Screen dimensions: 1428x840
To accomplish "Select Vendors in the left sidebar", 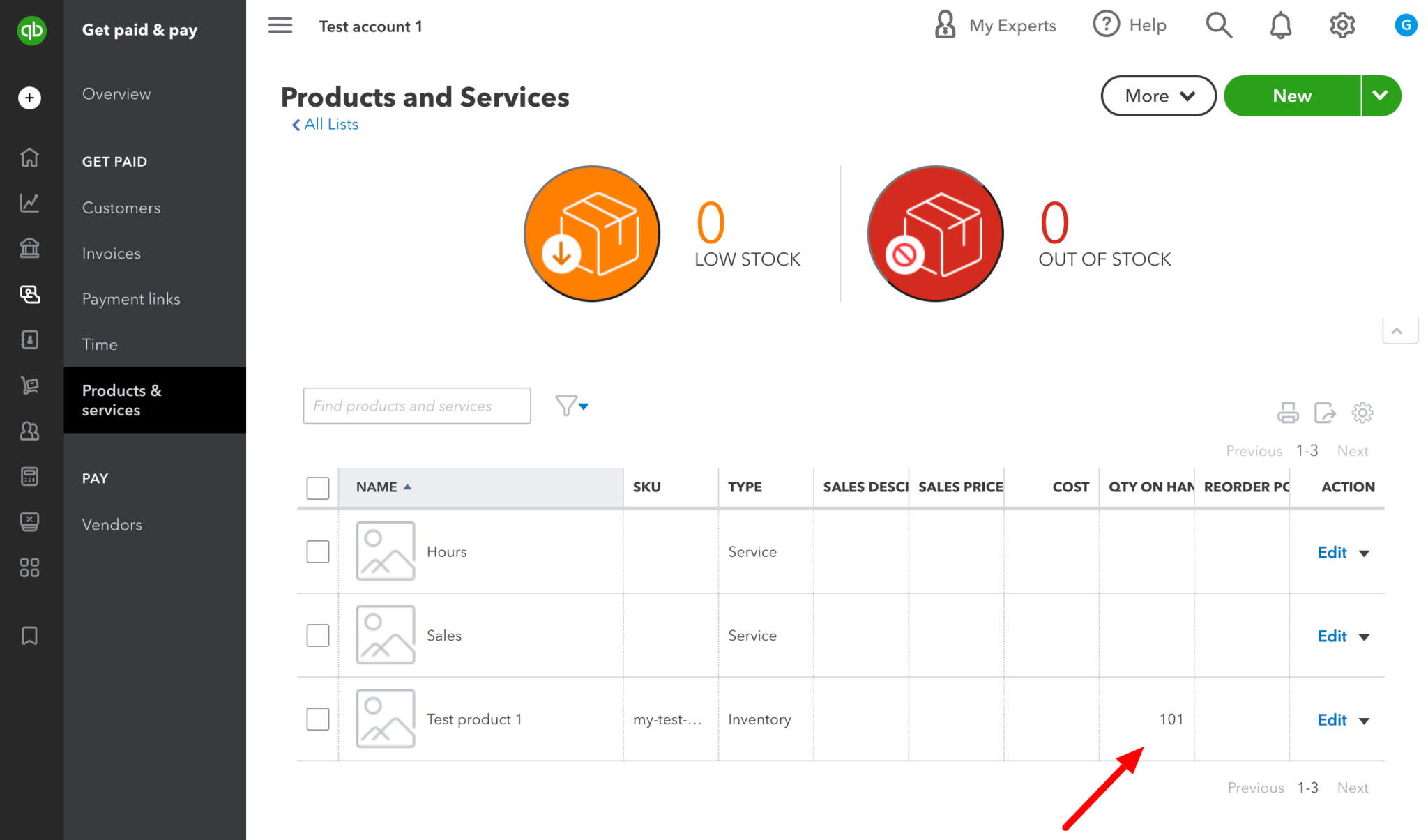I will 112,524.
